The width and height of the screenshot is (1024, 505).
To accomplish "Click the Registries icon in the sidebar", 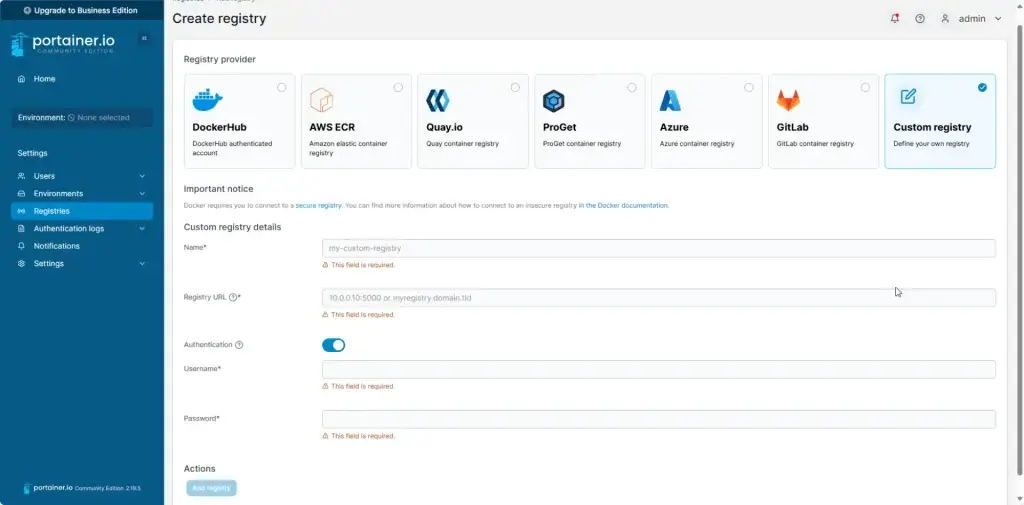I will click(x=22, y=212).
